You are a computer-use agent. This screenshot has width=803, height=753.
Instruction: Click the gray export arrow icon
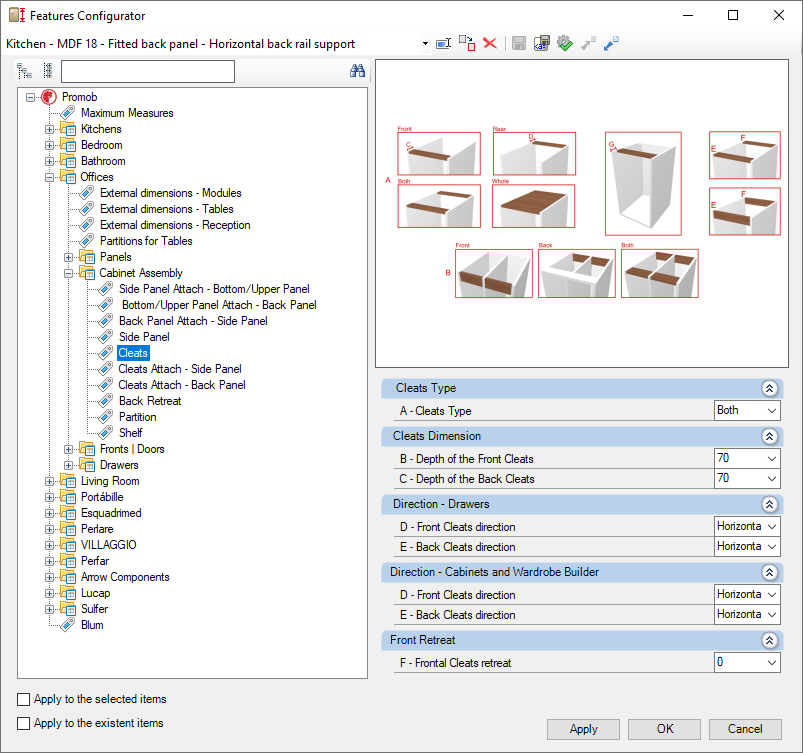point(588,44)
